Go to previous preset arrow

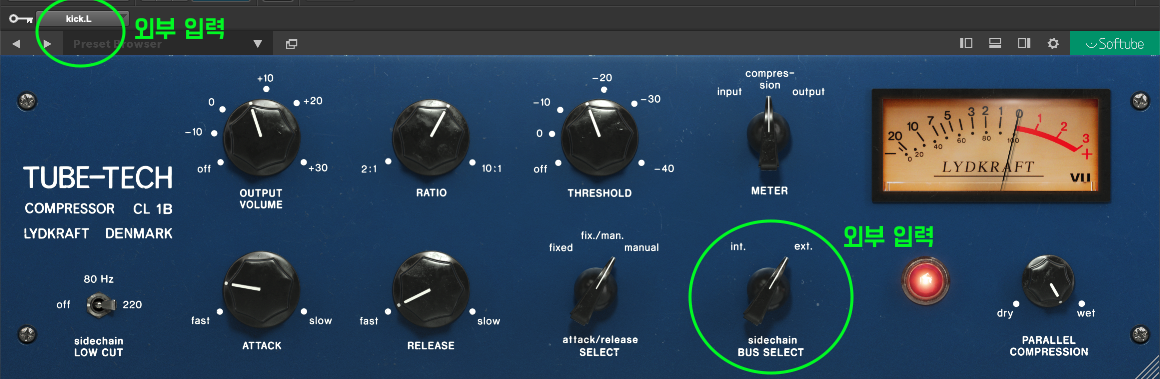tap(16, 44)
